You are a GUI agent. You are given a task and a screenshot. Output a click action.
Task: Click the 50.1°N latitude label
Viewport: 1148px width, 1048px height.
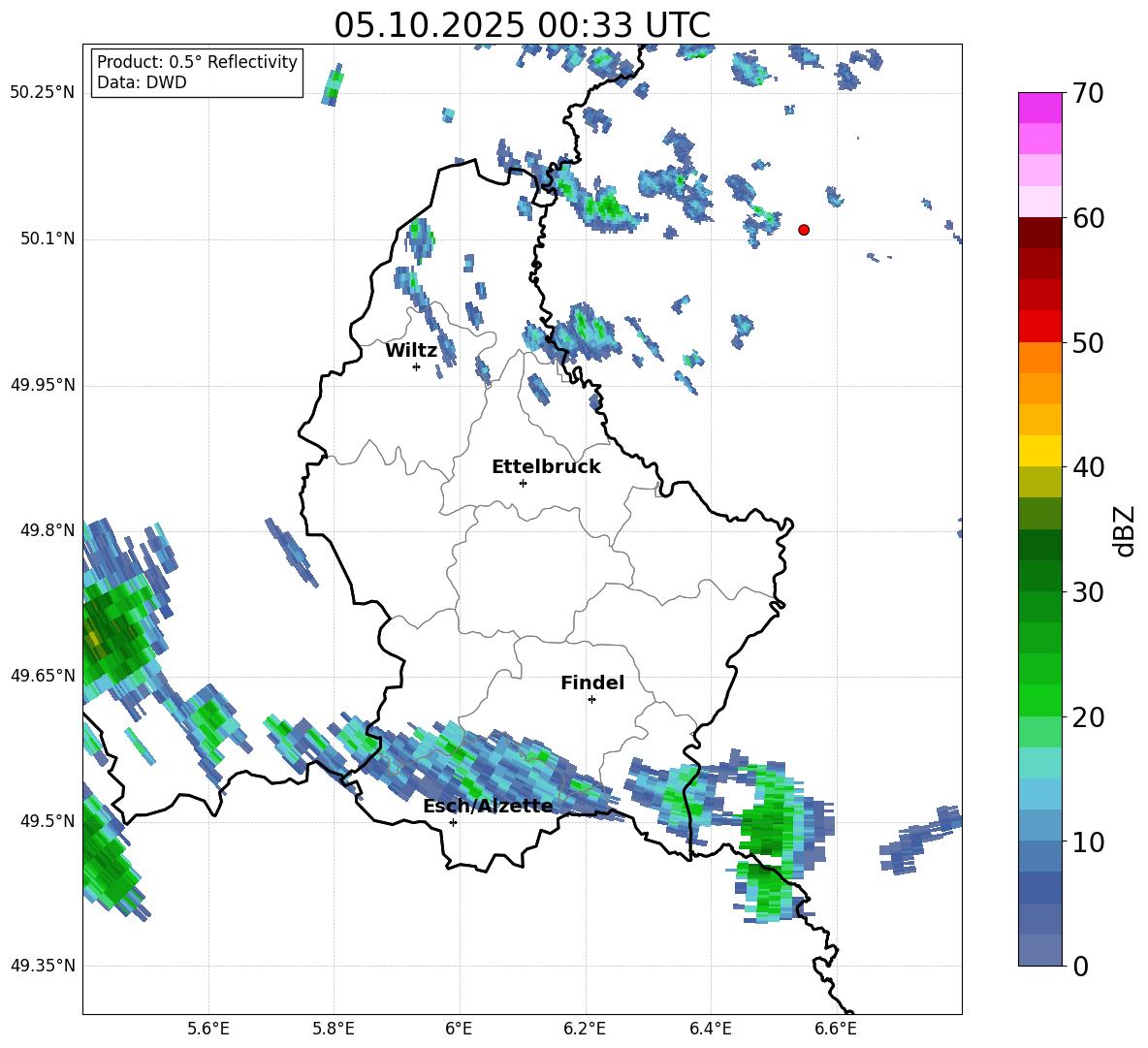tap(48, 239)
